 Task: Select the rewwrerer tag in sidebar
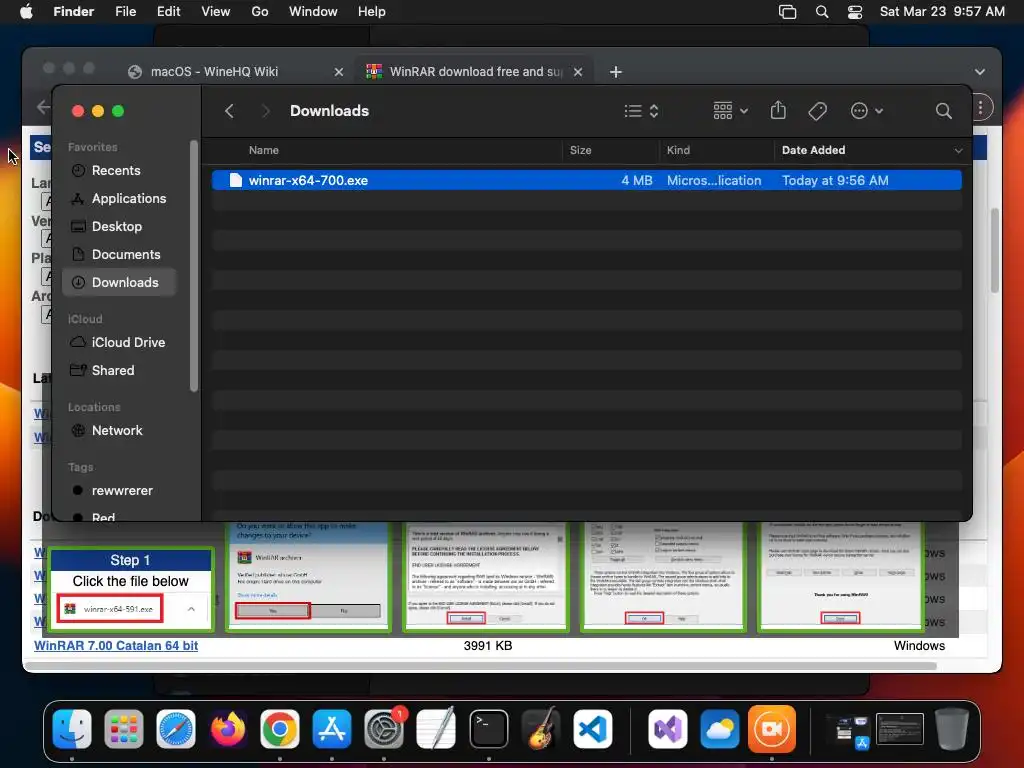[122, 490]
